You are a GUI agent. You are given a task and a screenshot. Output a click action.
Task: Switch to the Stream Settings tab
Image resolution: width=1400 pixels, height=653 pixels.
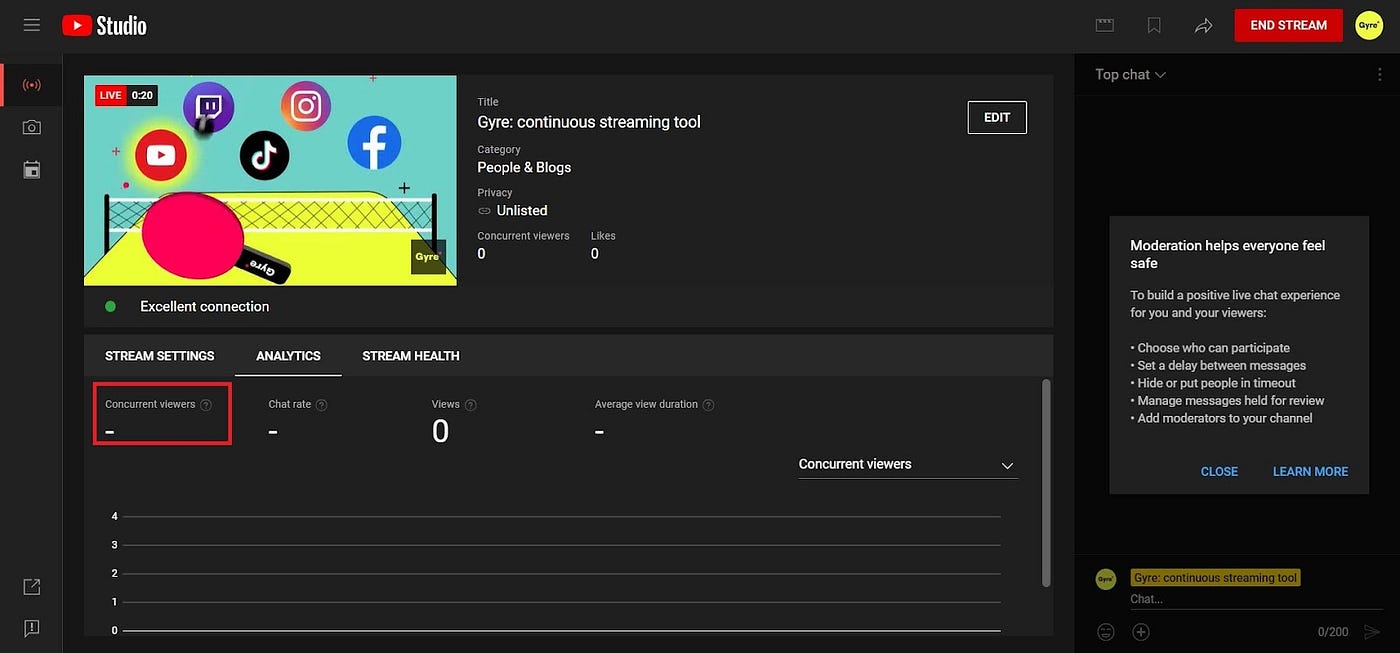tap(160, 356)
